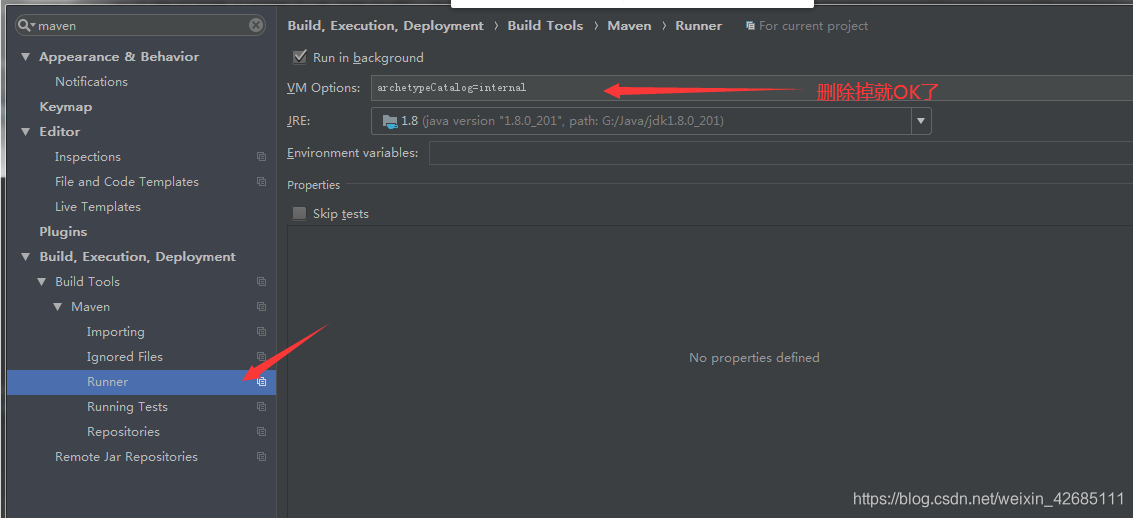Viewport: 1133px width, 518px height.
Task: Click Build, Execution, Deployment breadcrumb
Action: (386, 25)
